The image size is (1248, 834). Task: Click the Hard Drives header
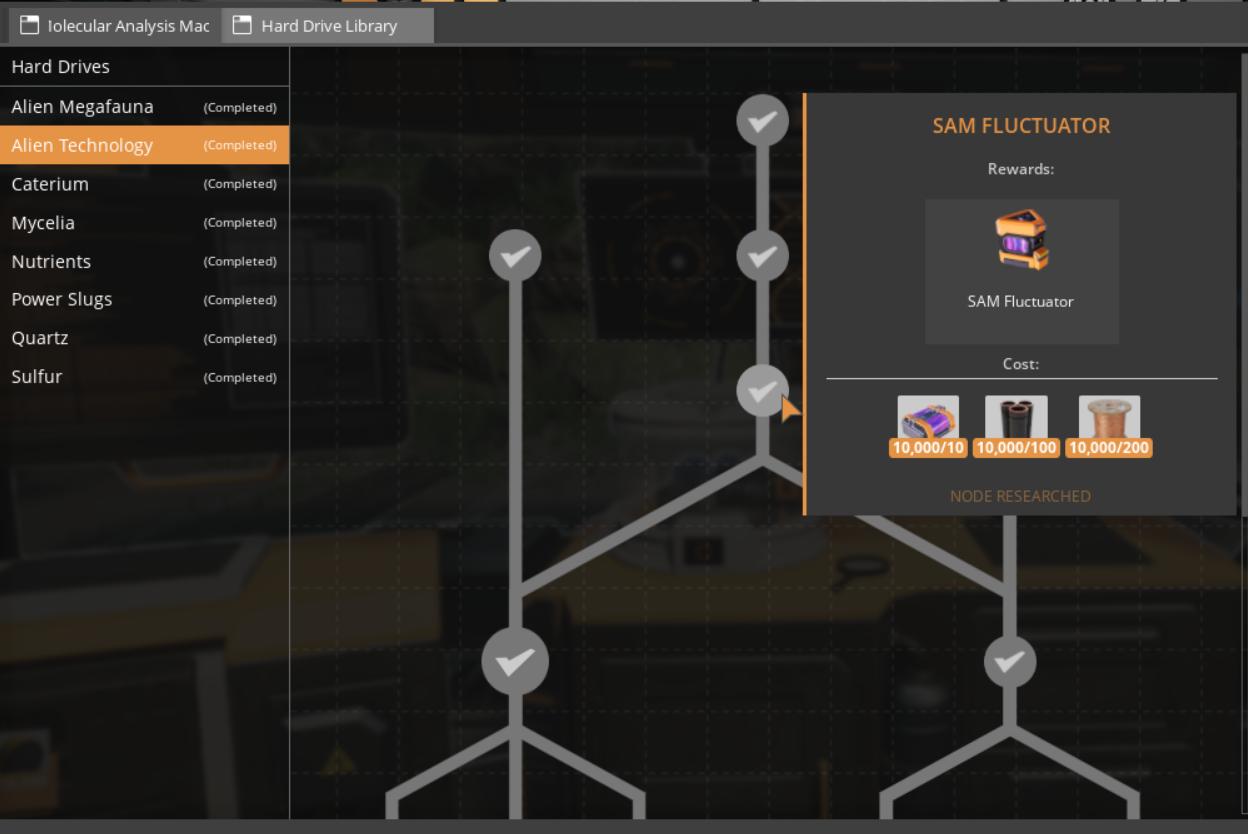point(60,66)
